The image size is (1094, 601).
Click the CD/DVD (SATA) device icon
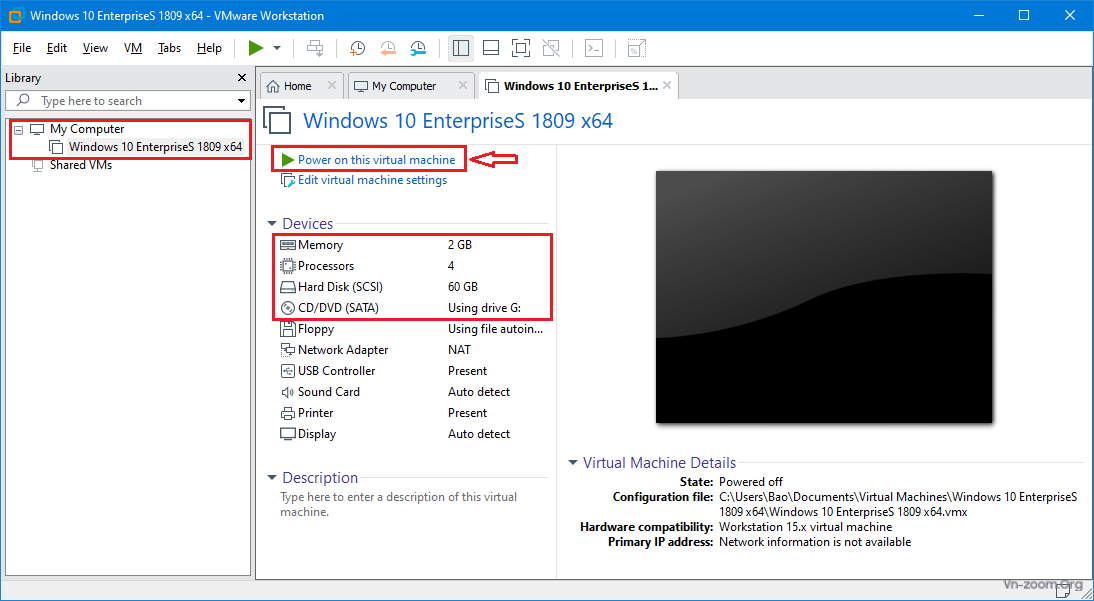pyautogui.click(x=287, y=308)
